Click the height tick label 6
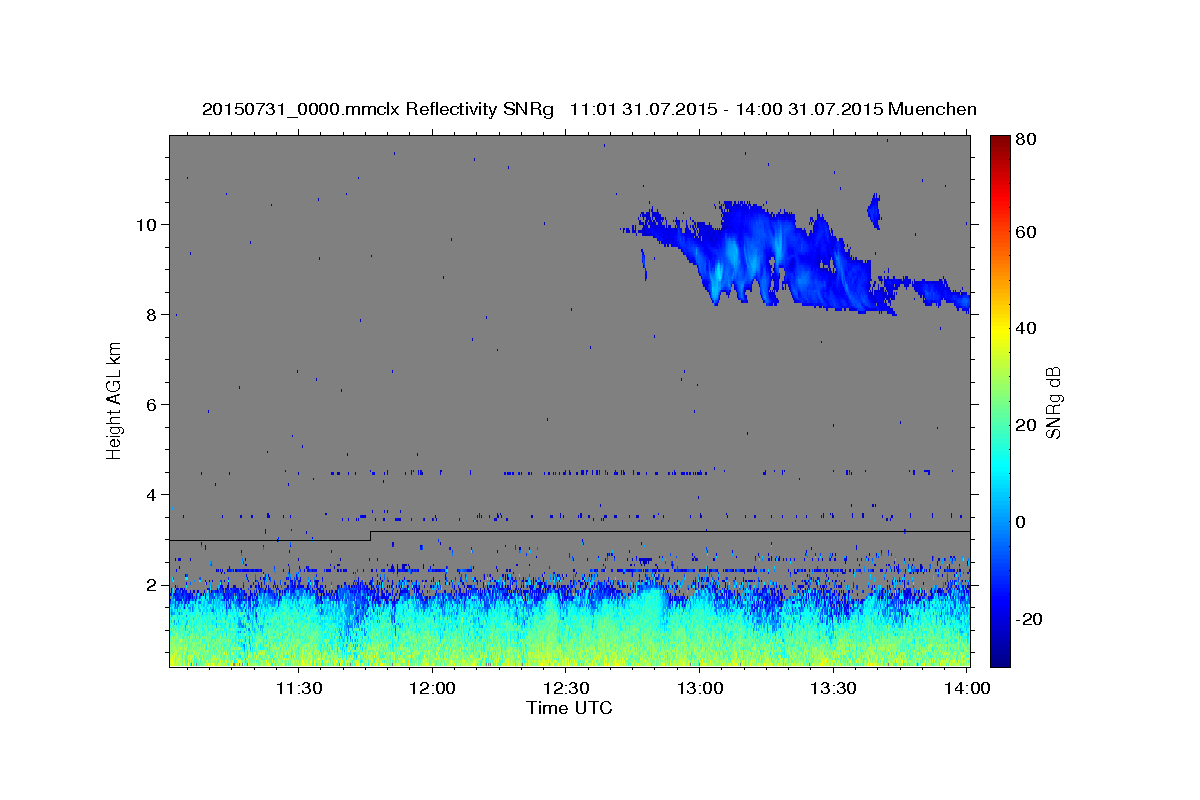1200x800 pixels. point(153,404)
